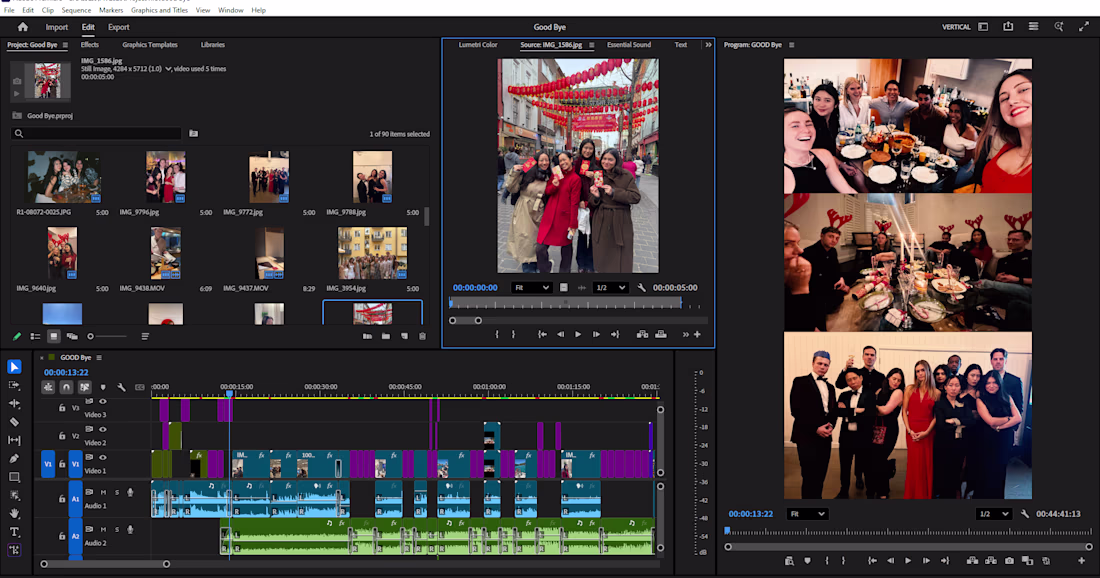Choose the Ripple Edit tool

(14, 403)
